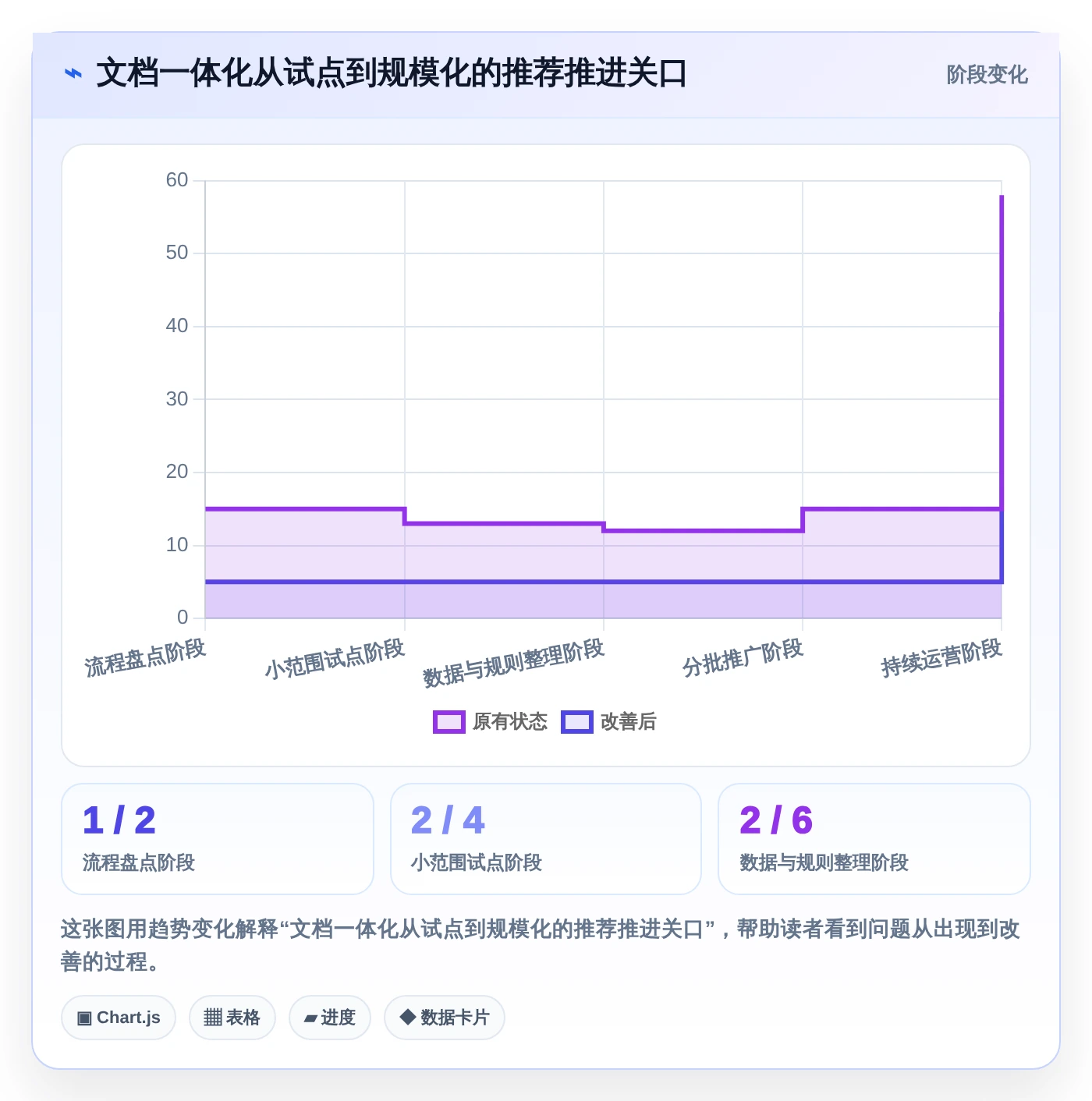Click the square icon in Chart.js chip
Screen dimensions: 1092x1101
84,1018
